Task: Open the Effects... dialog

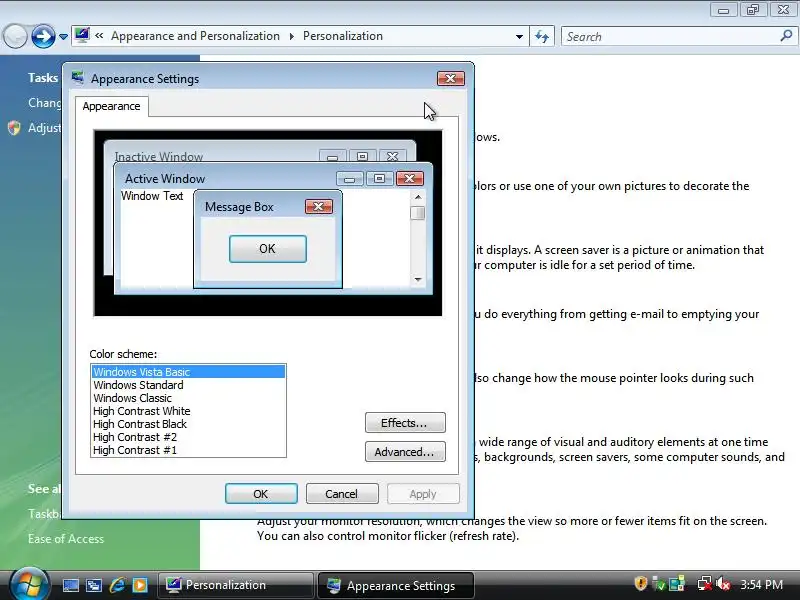Action: 405,422
